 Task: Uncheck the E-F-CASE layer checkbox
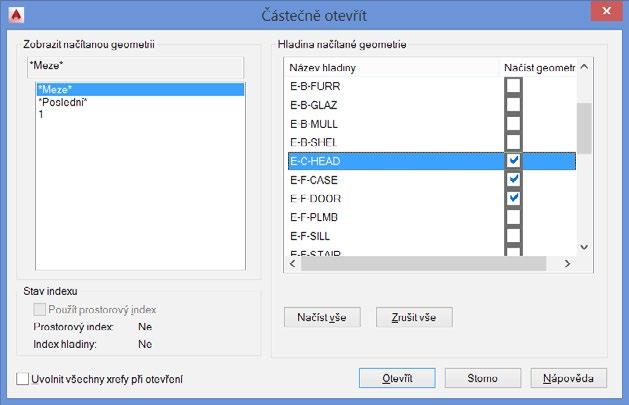[513, 179]
